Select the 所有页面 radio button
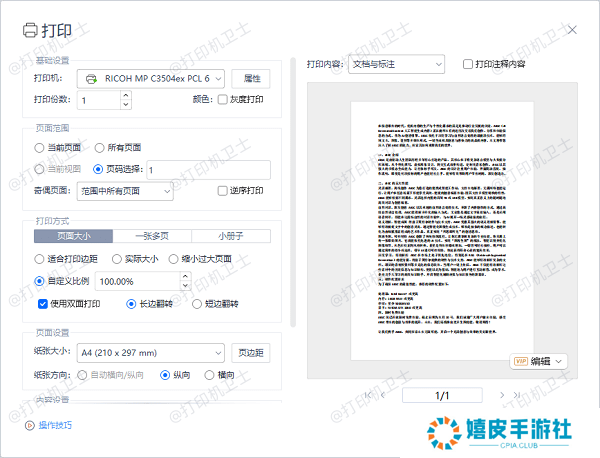This screenshot has height=458, width=600. (x=99, y=148)
